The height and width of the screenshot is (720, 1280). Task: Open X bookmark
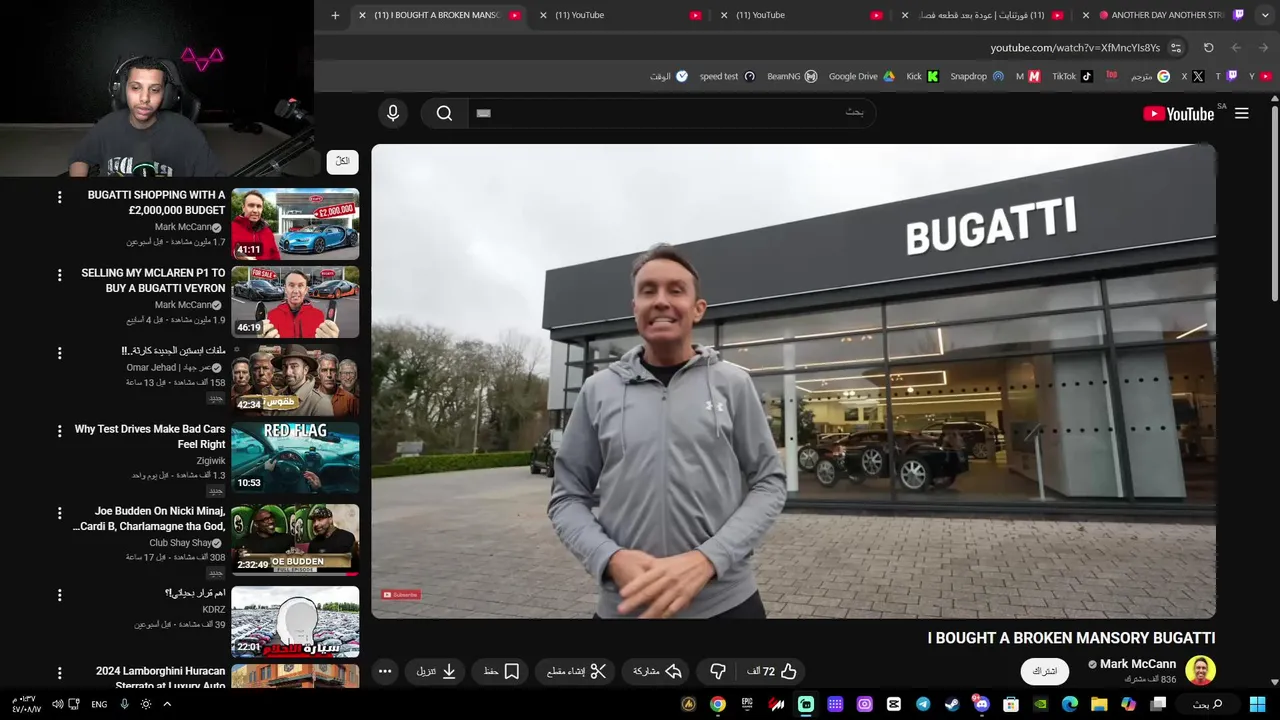(x=1193, y=76)
